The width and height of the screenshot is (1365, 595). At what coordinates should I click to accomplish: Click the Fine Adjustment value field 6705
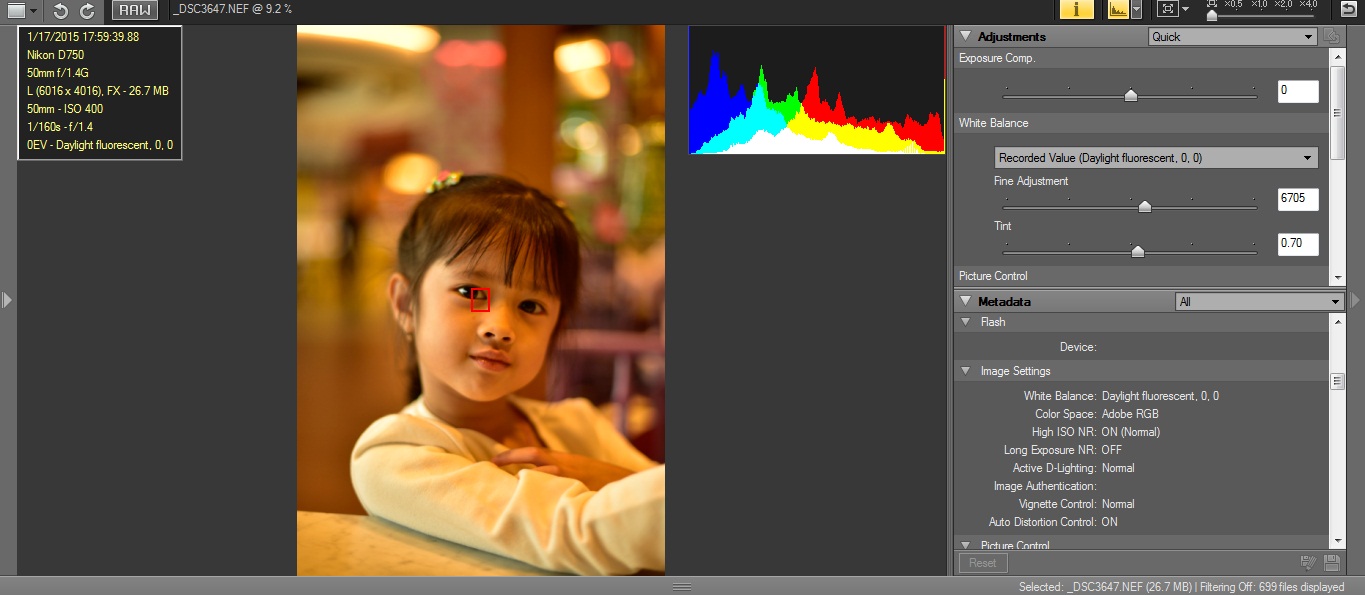(x=1297, y=200)
